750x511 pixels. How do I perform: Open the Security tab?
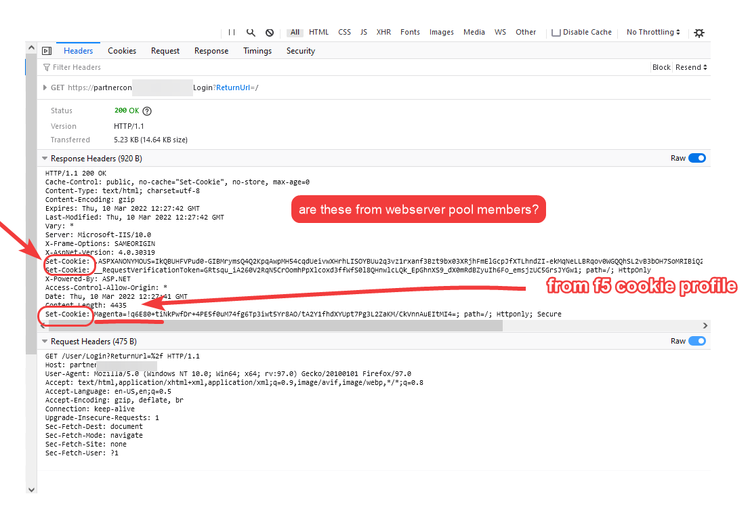tap(300, 51)
